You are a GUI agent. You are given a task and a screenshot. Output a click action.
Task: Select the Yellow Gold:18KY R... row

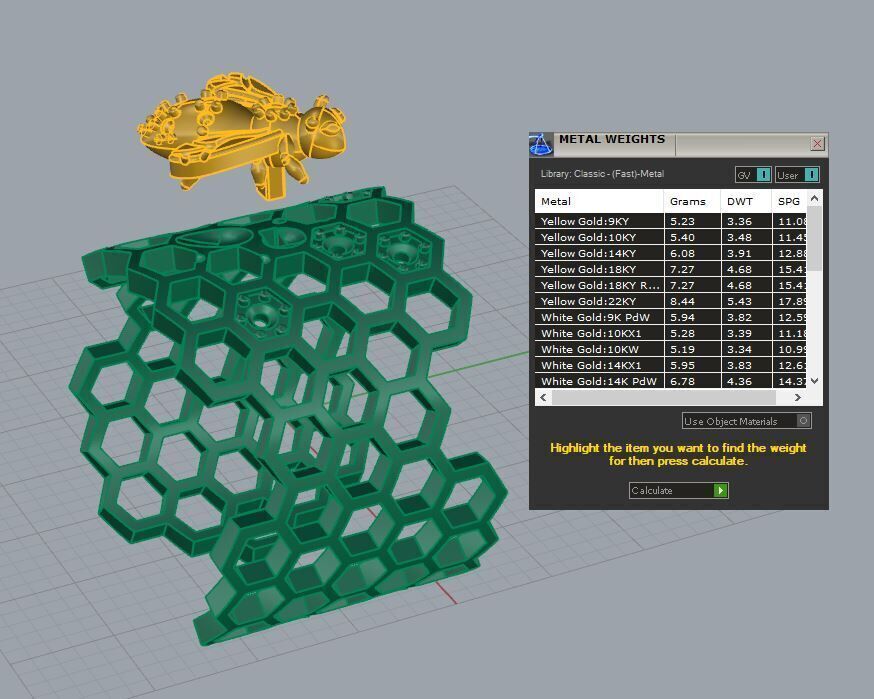(671, 285)
